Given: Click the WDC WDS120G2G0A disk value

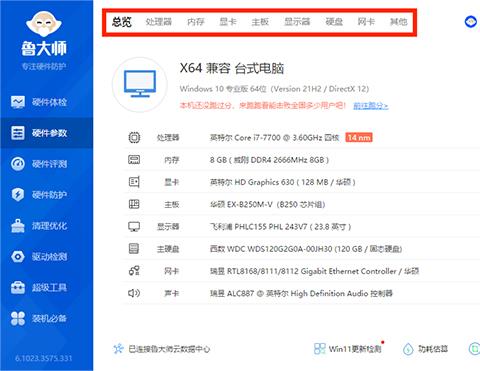Looking at the screenshot, I should click(306, 249).
